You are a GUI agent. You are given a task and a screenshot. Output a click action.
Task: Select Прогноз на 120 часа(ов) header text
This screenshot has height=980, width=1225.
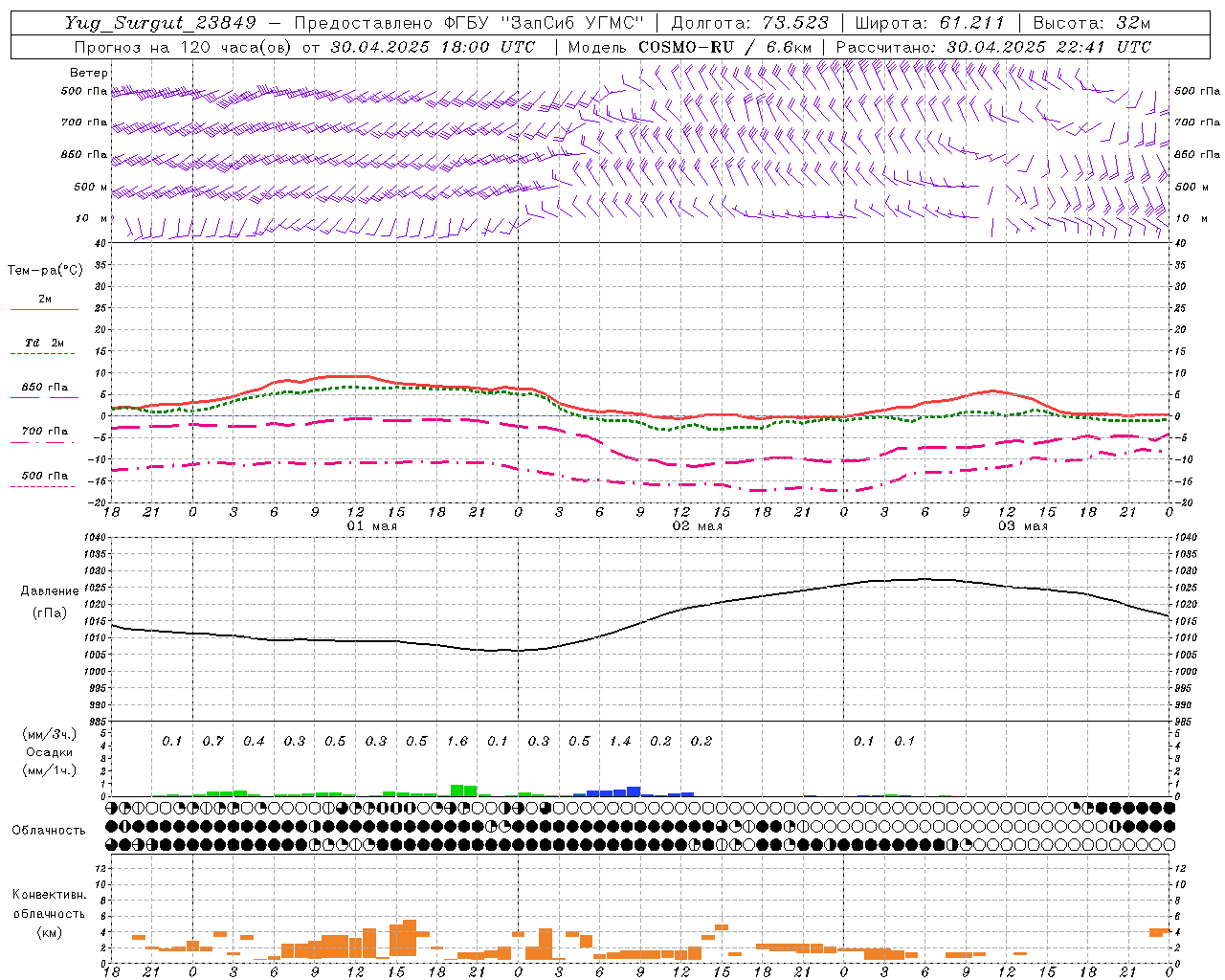[x=184, y=47]
